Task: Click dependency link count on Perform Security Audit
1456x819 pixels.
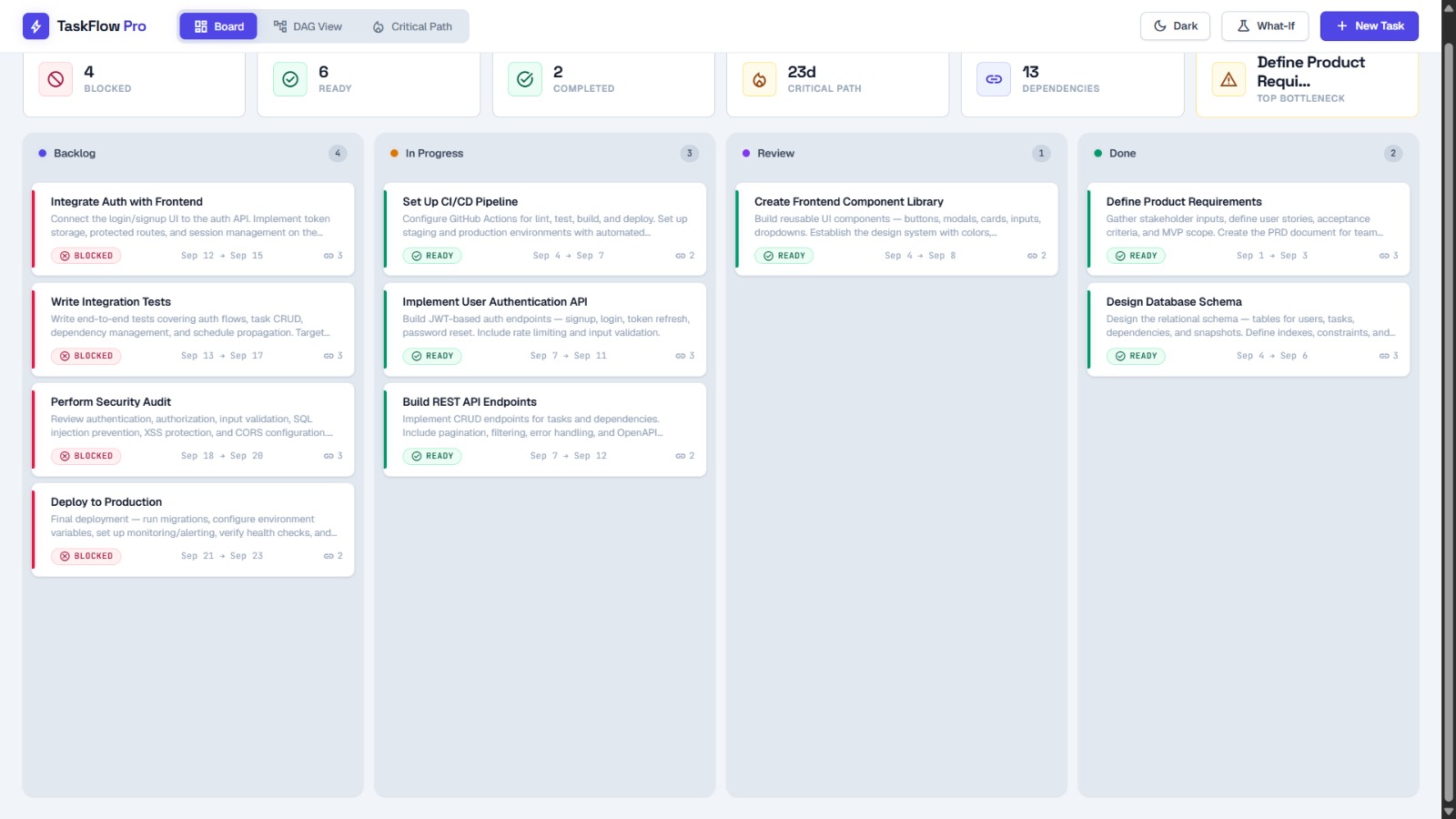Action: (x=333, y=456)
